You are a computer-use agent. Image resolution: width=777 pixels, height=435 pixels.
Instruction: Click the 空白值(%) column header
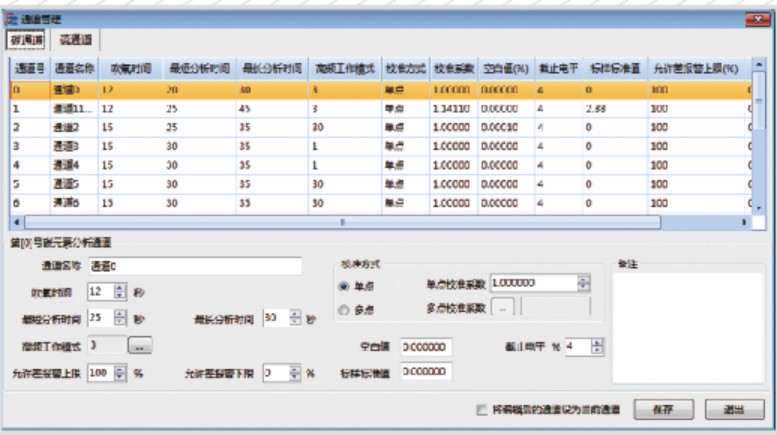pyautogui.click(x=506, y=68)
